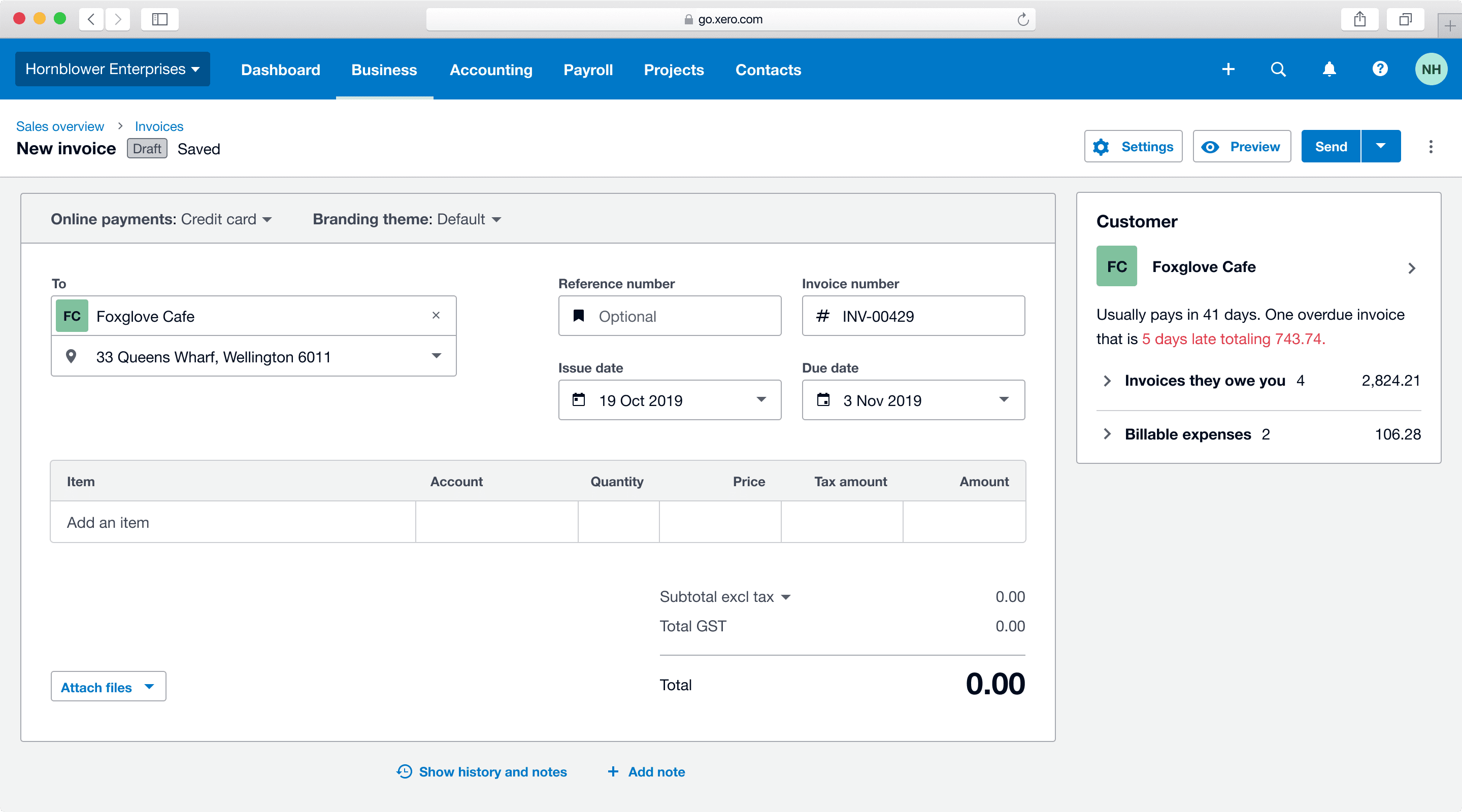
Task: Click the Reference number Optional field
Action: click(670, 316)
